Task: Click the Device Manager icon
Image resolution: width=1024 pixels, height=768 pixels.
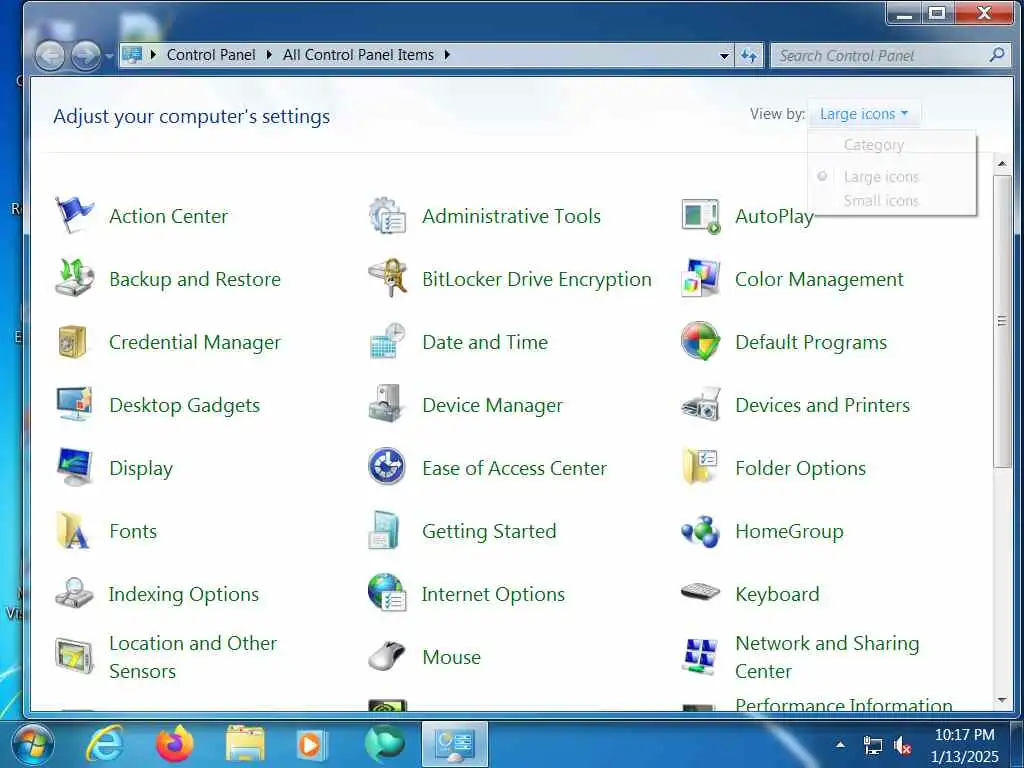Action: (x=387, y=403)
